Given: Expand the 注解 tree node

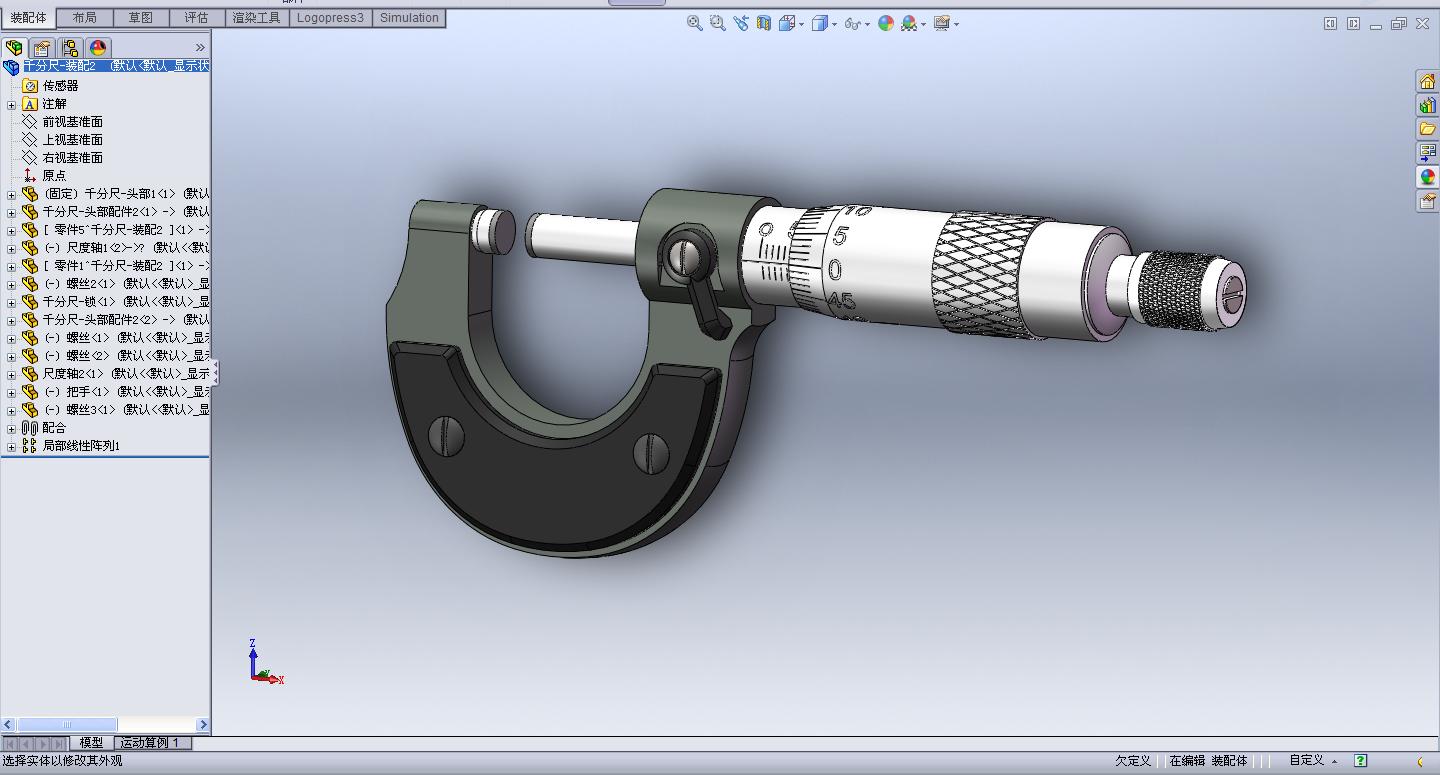Looking at the screenshot, I should [11, 104].
